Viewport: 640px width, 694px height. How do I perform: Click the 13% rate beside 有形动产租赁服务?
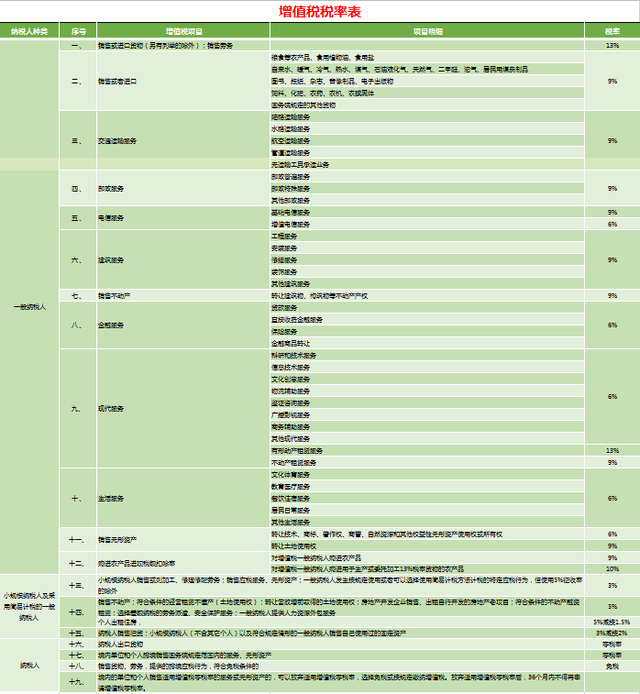[613, 451]
